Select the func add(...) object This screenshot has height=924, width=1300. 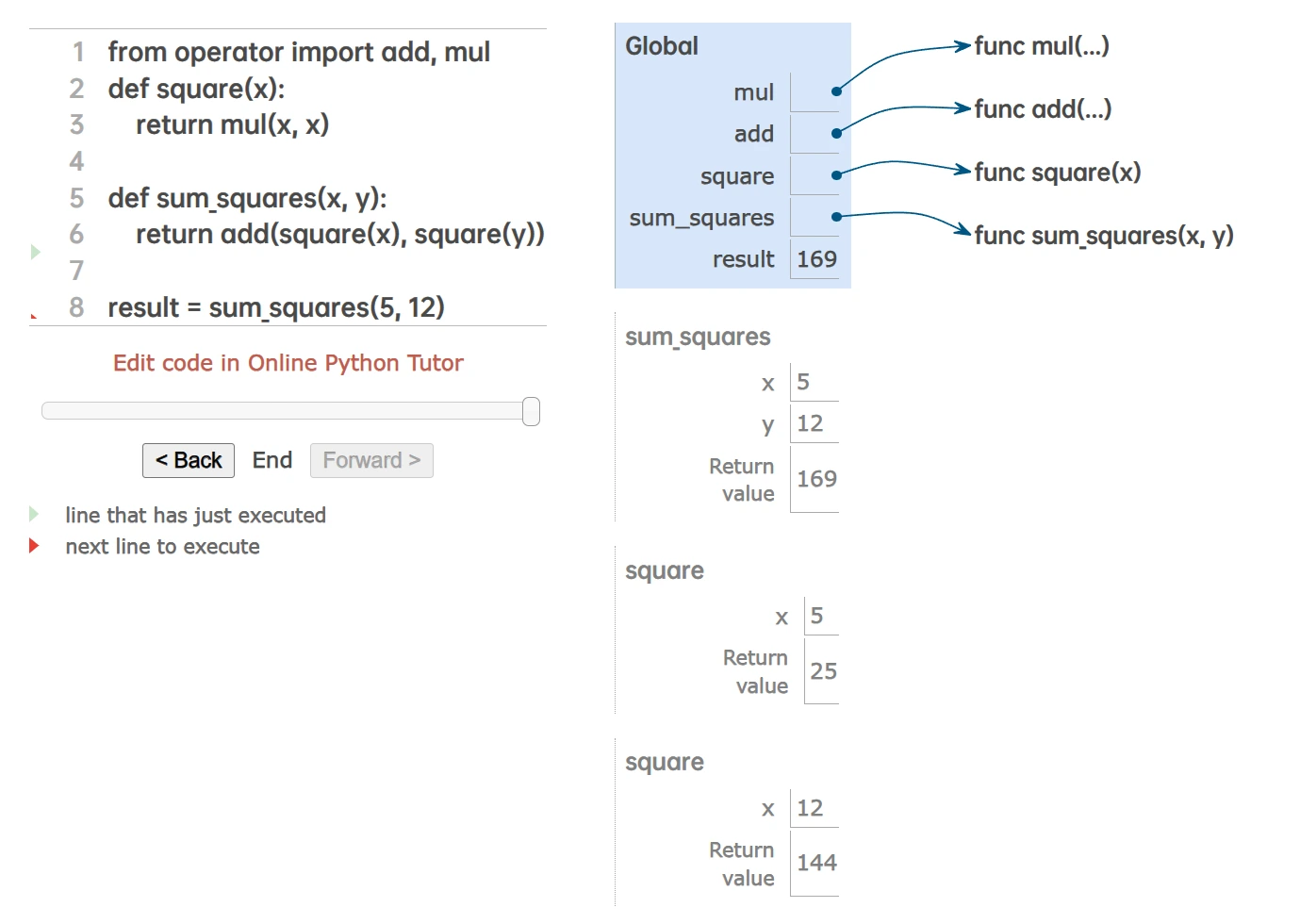[1043, 109]
